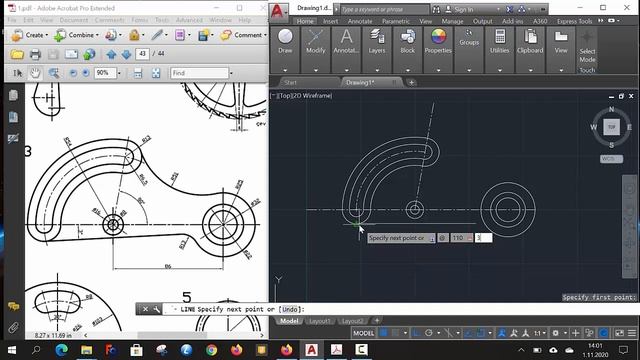Click the command line customize wrench icon
640x360 pixels.
(x=157, y=309)
